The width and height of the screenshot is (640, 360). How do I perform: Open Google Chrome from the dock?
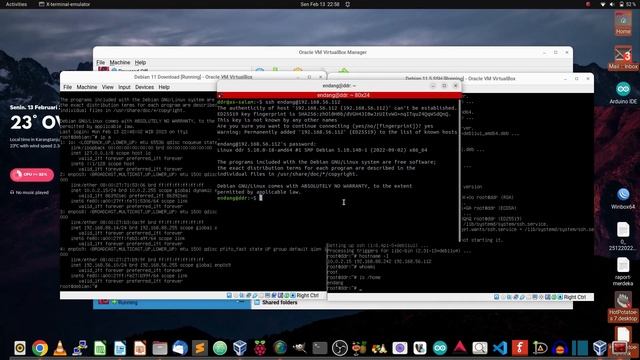(40, 348)
